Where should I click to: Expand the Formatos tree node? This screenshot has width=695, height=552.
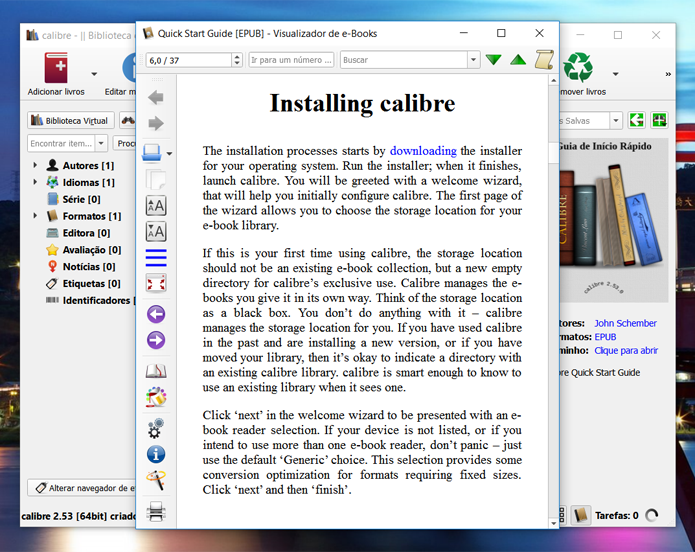35,215
